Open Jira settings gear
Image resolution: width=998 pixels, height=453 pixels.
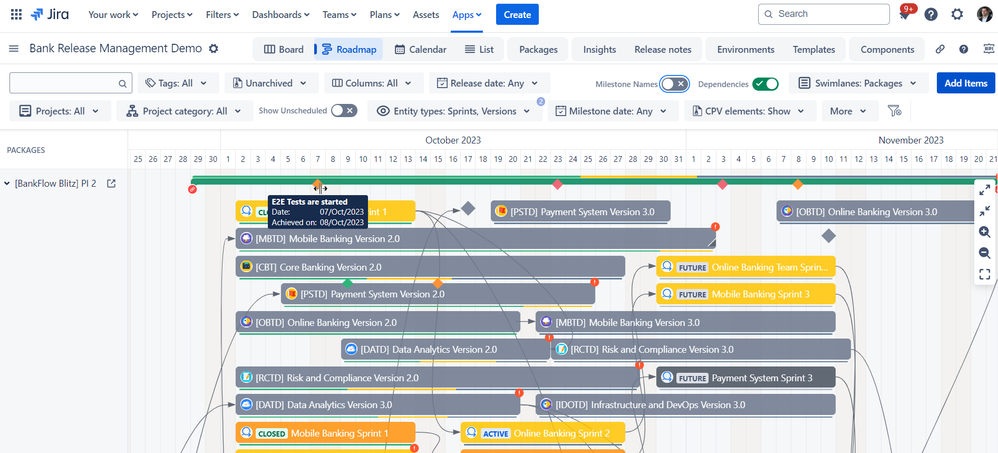(957, 14)
